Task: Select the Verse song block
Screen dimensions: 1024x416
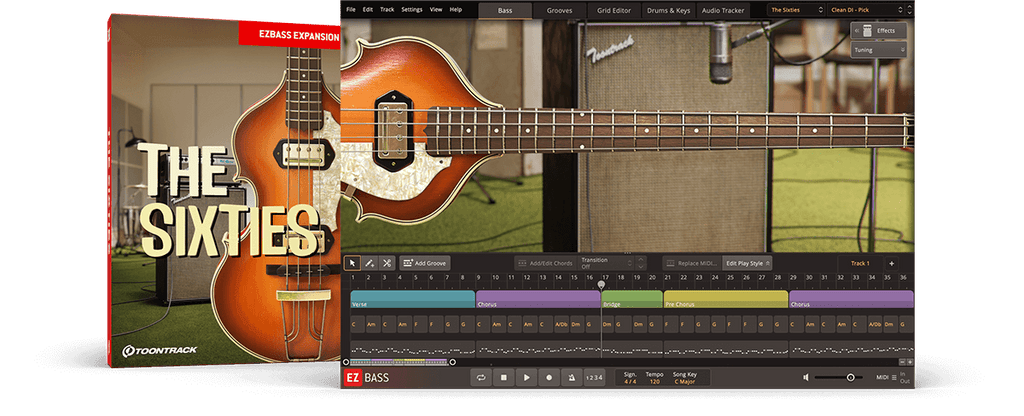Action: coord(412,299)
